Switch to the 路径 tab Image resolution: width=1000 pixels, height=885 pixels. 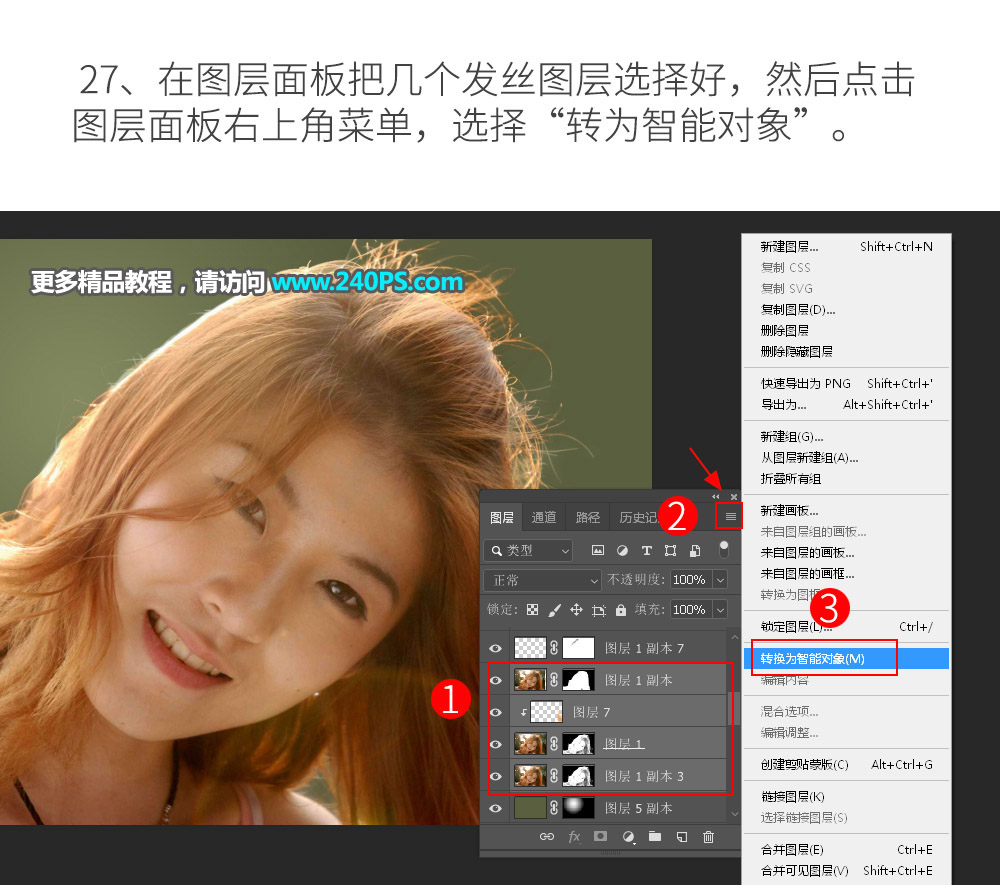(587, 517)
